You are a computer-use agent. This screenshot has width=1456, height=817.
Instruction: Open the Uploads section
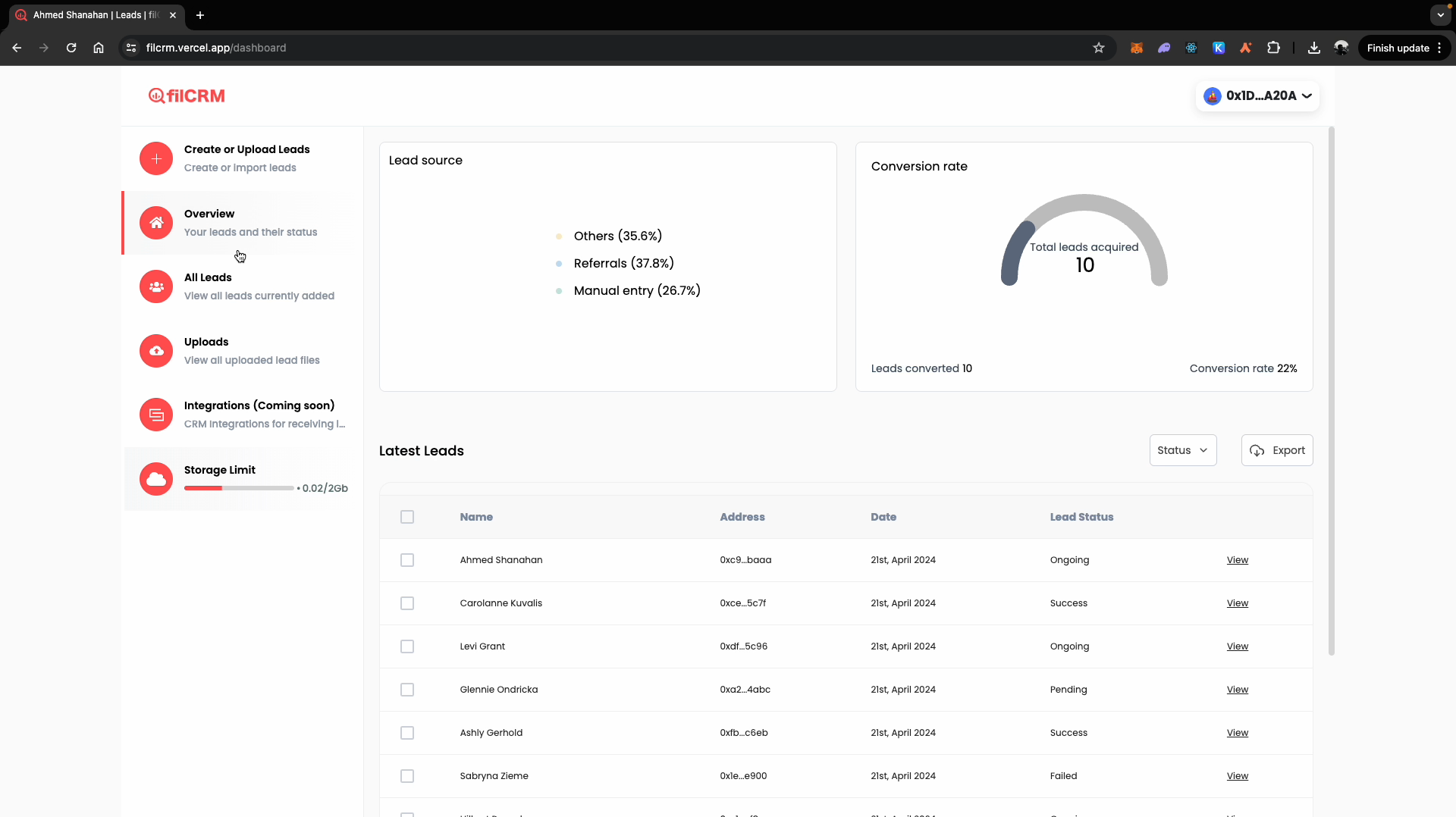click(x=243, y=351)
